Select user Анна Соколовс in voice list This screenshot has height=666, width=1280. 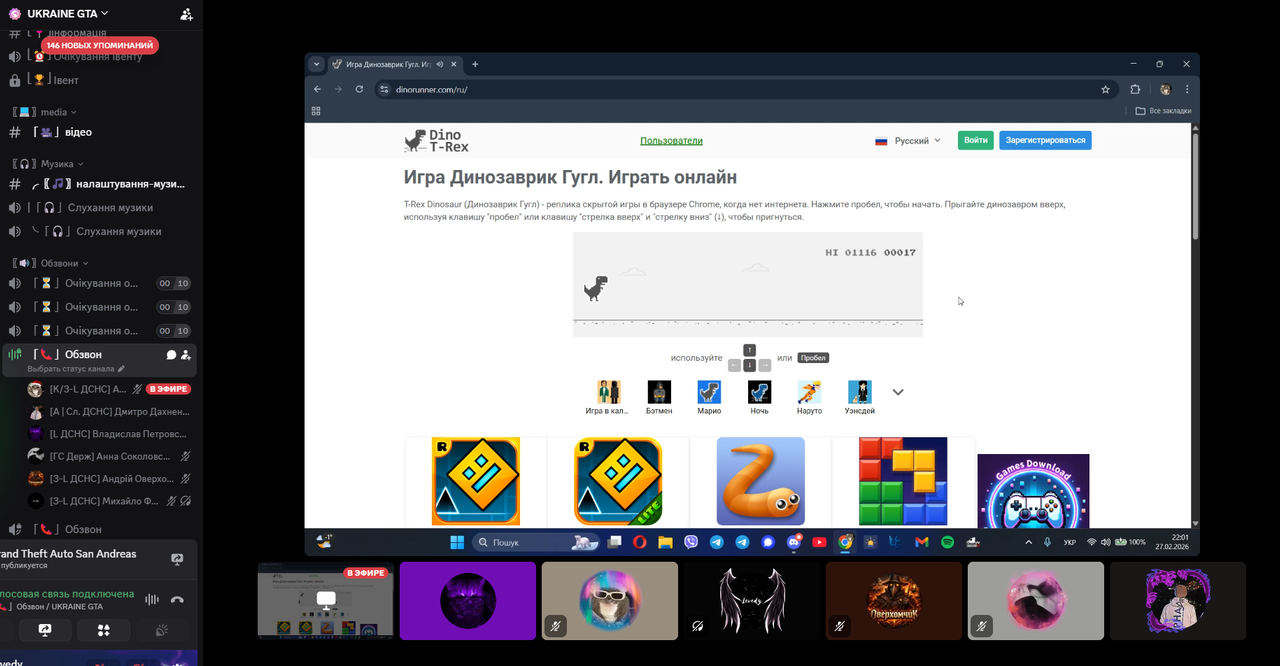click(x=108, y=456)
